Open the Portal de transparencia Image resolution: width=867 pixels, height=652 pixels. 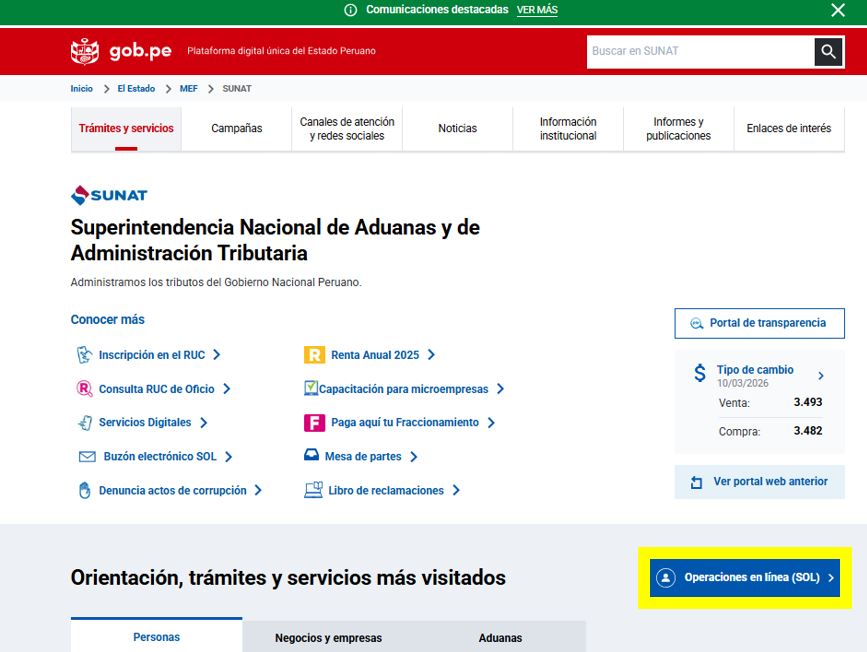tap(759, 323)
